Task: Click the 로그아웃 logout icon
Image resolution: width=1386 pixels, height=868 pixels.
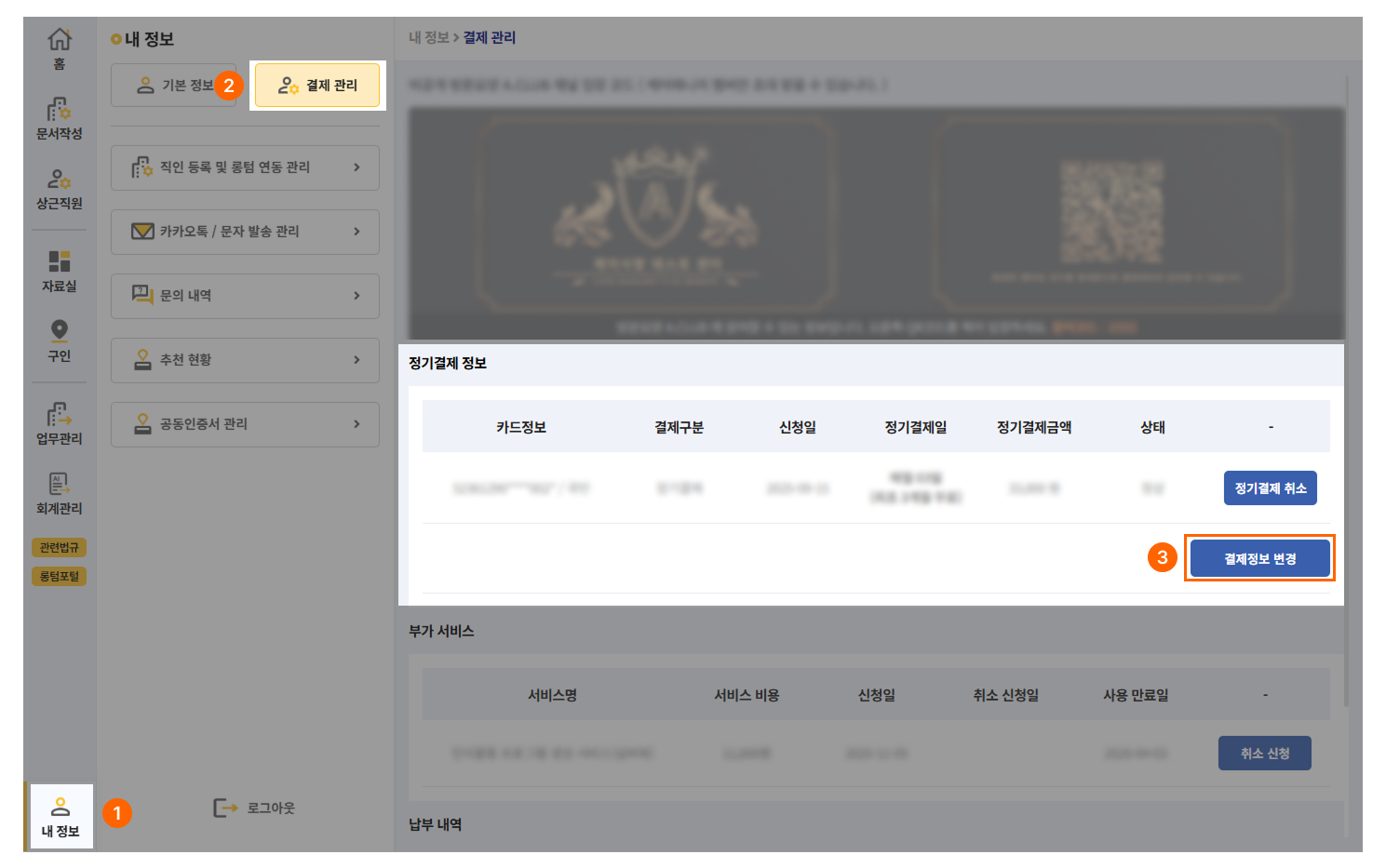Action: click(225, 808)
